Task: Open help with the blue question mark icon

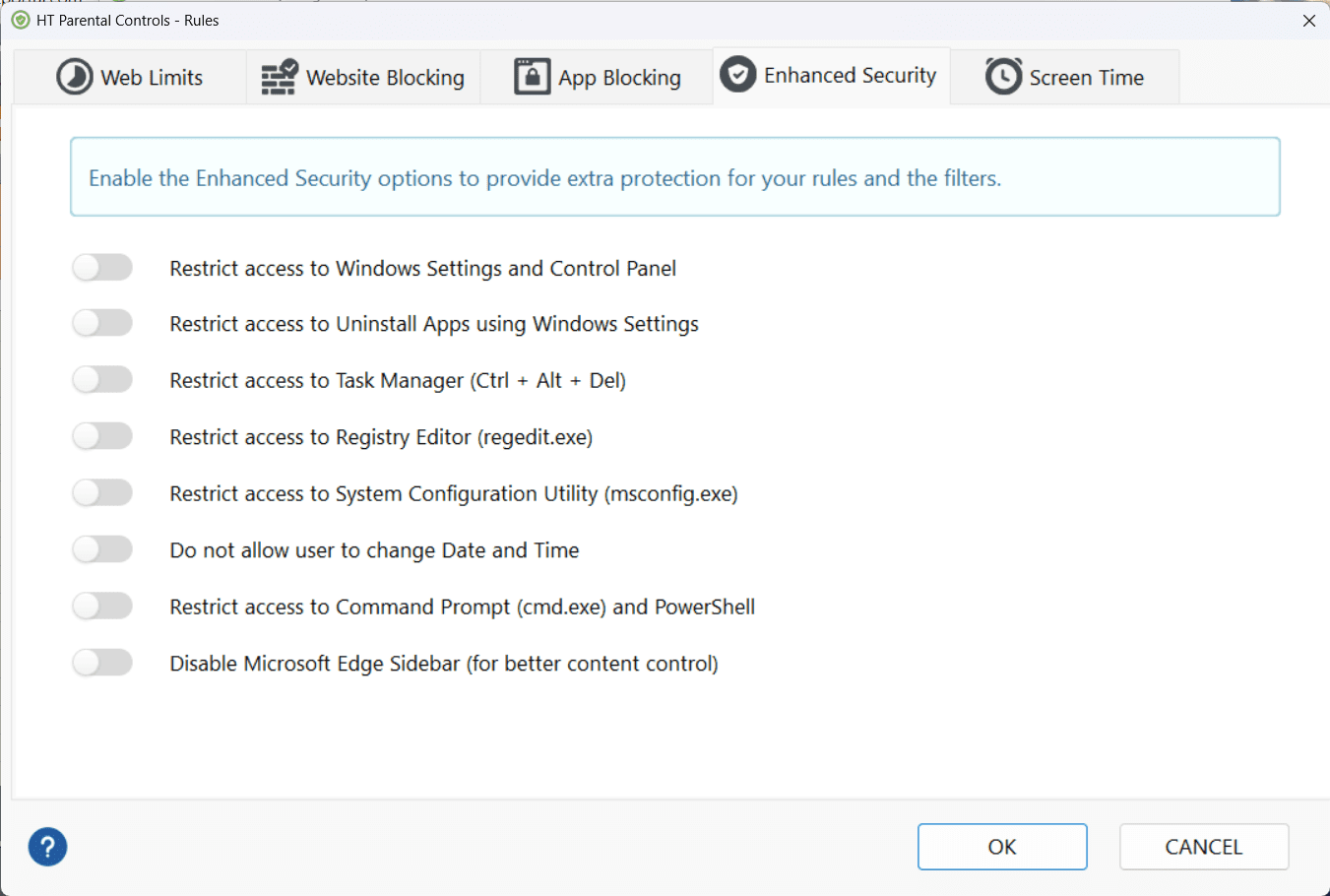Action: click(x=47, y=847)
